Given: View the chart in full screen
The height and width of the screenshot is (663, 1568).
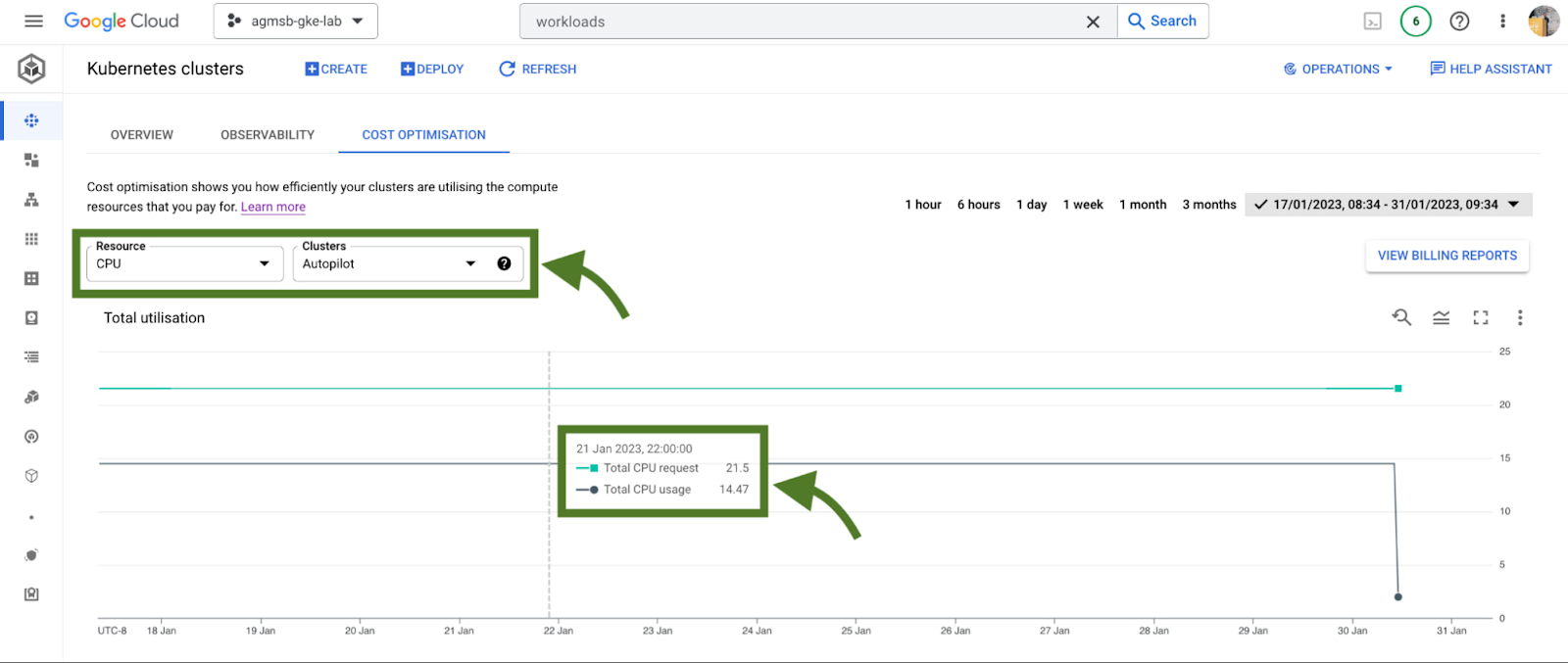Looking at the screenshot, I should point(1481,317).
